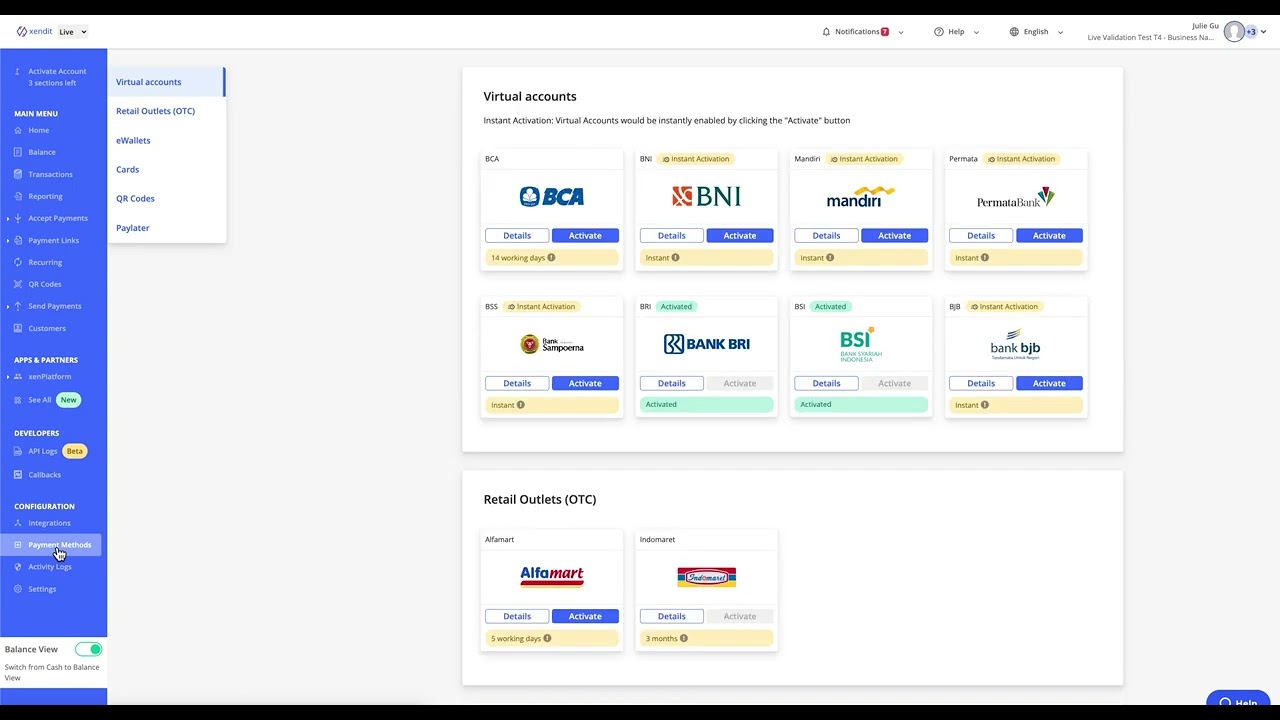Open Integrations in configuration

(49, 523)
